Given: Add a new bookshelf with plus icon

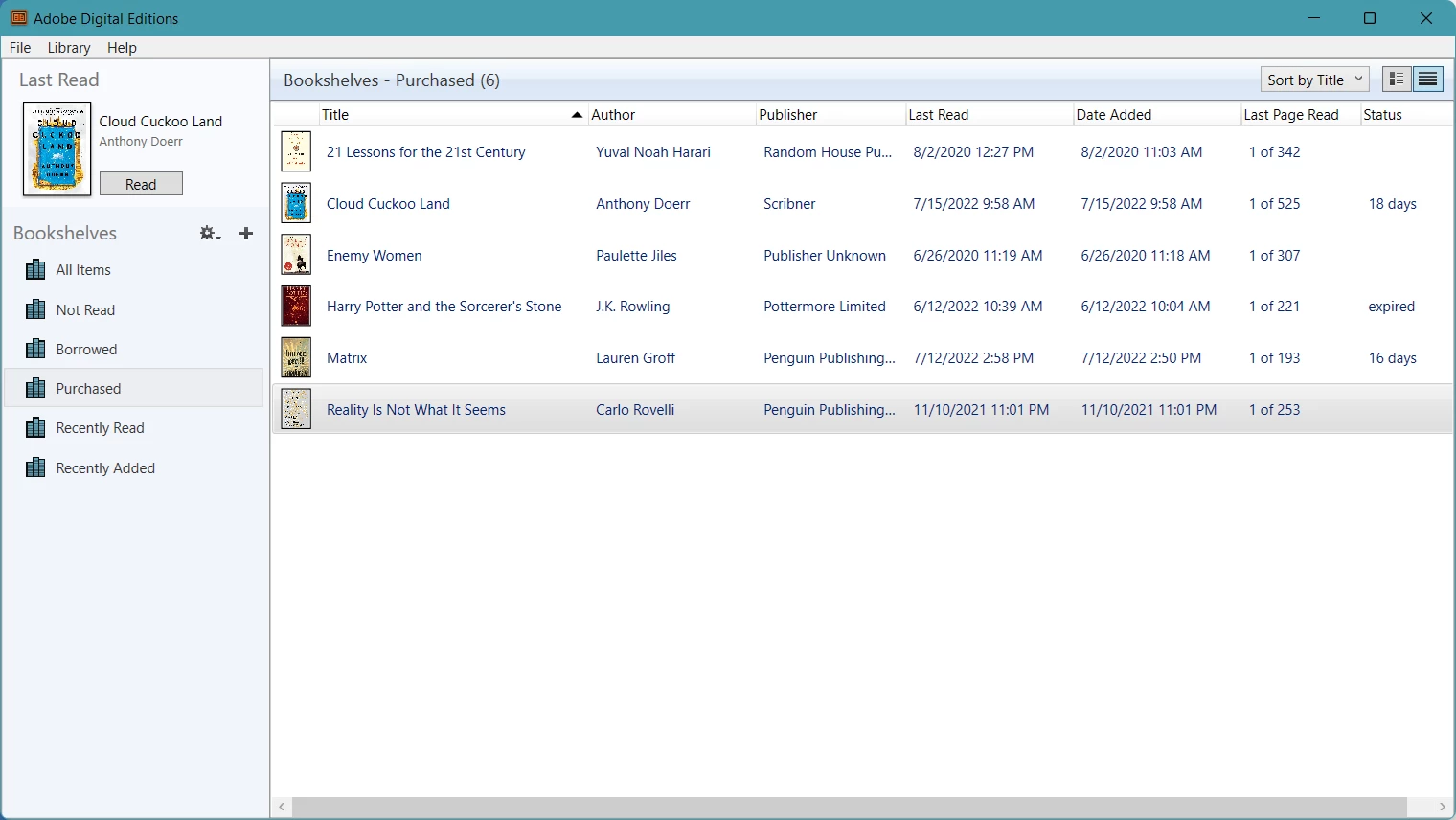Looking at the screenshot, I should coord(246,233).
